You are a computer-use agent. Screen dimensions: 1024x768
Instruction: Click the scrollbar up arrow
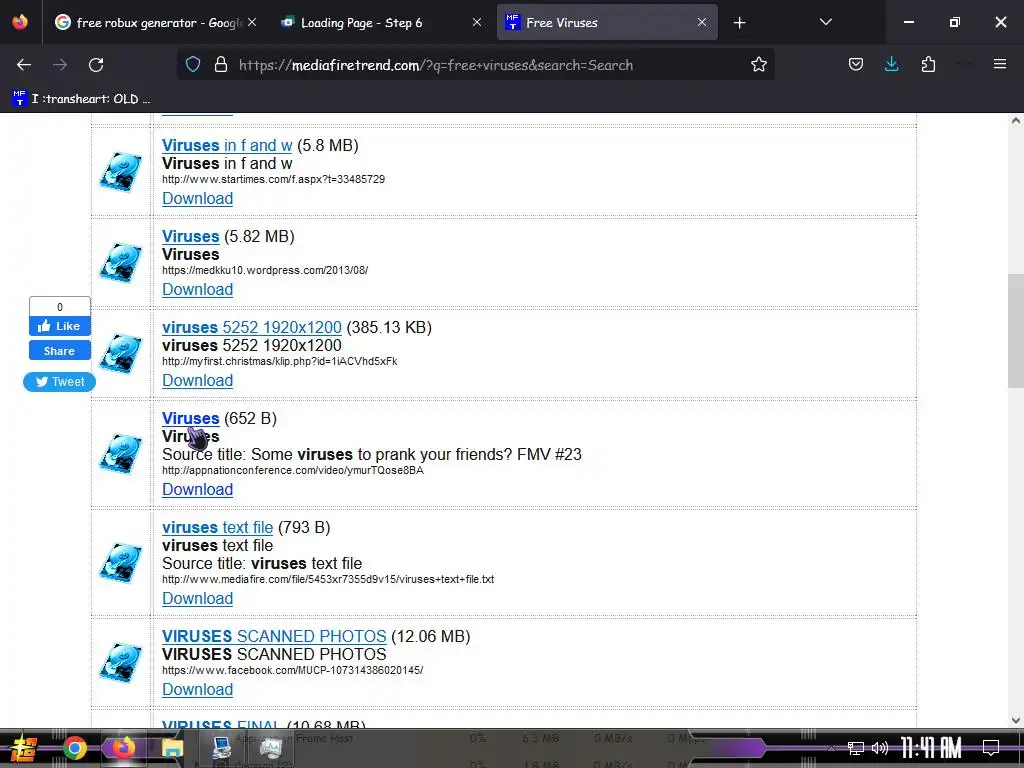1016,120
